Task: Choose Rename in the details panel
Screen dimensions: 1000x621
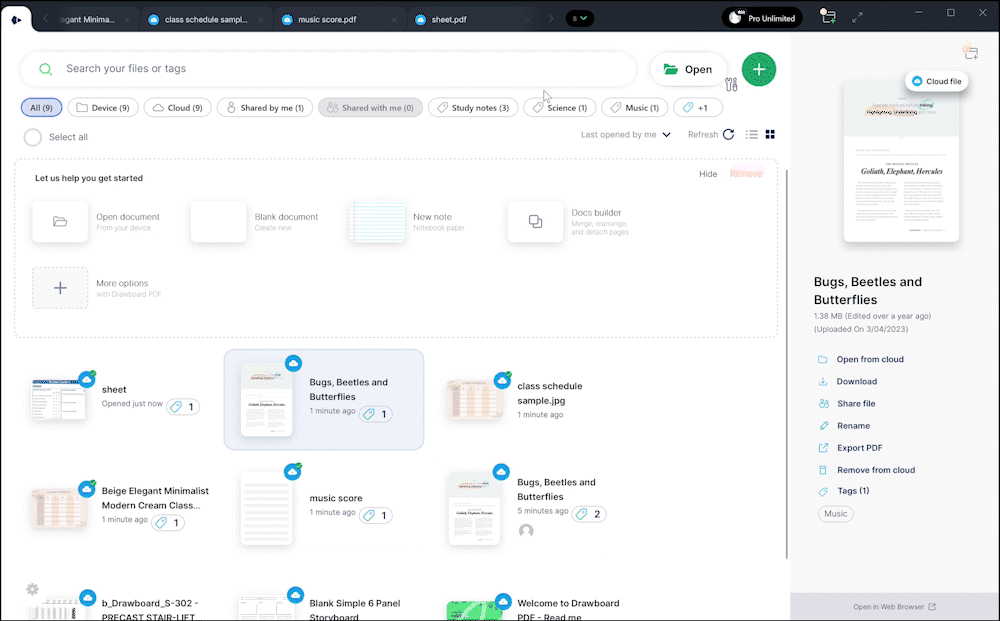Action: (x=844, y=426)
